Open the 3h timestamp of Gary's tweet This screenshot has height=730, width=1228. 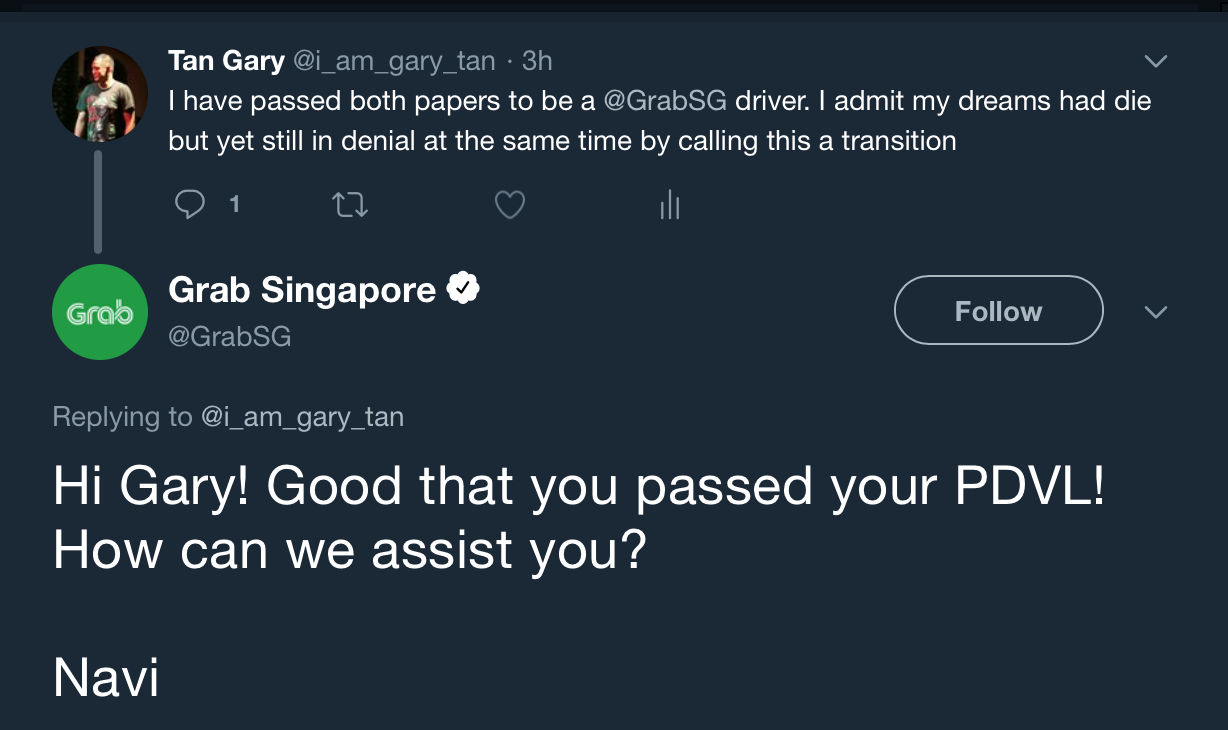(537, 61)
